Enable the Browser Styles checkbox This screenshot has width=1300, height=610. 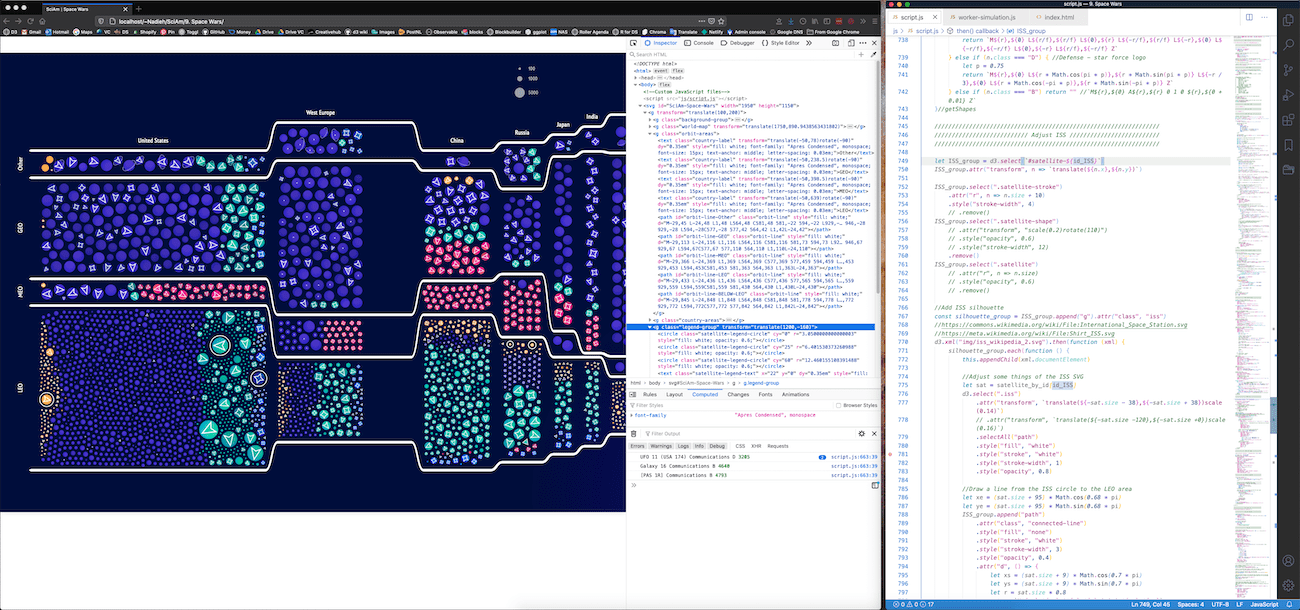click(x=840, y=405)
